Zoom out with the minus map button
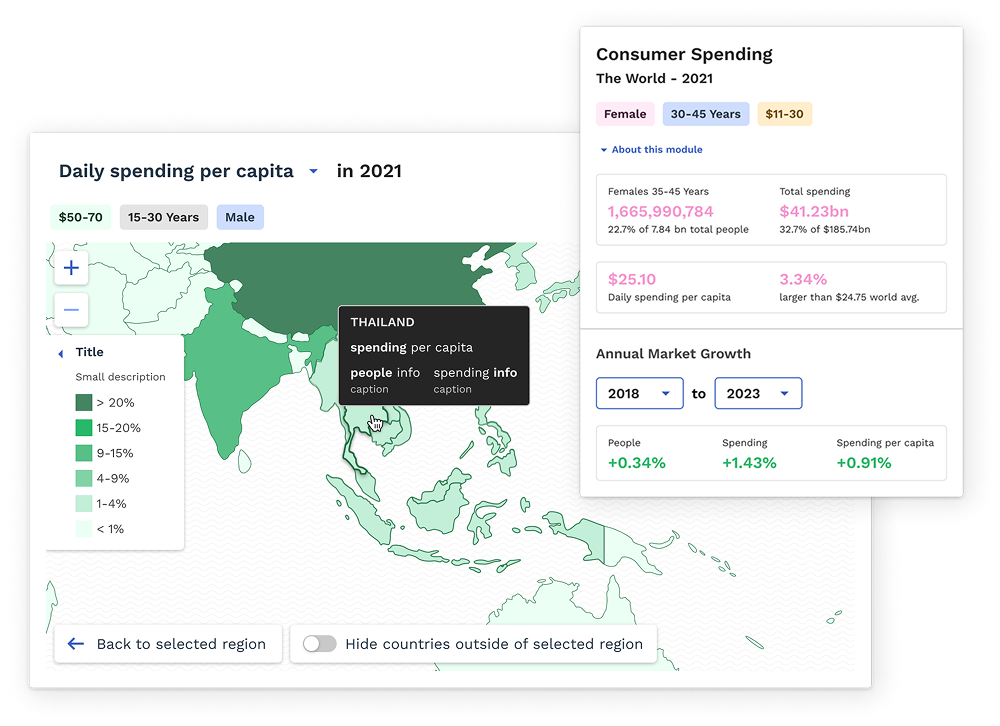 [x=71, y=310]
